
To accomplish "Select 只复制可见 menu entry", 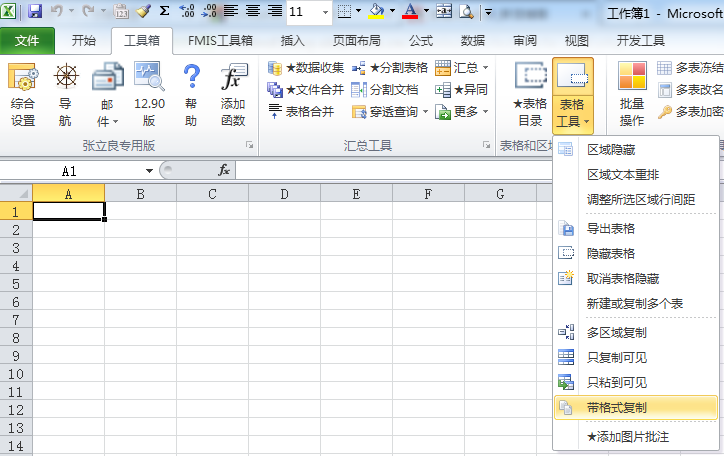I will pyautogui.click(x=616, y=358).
